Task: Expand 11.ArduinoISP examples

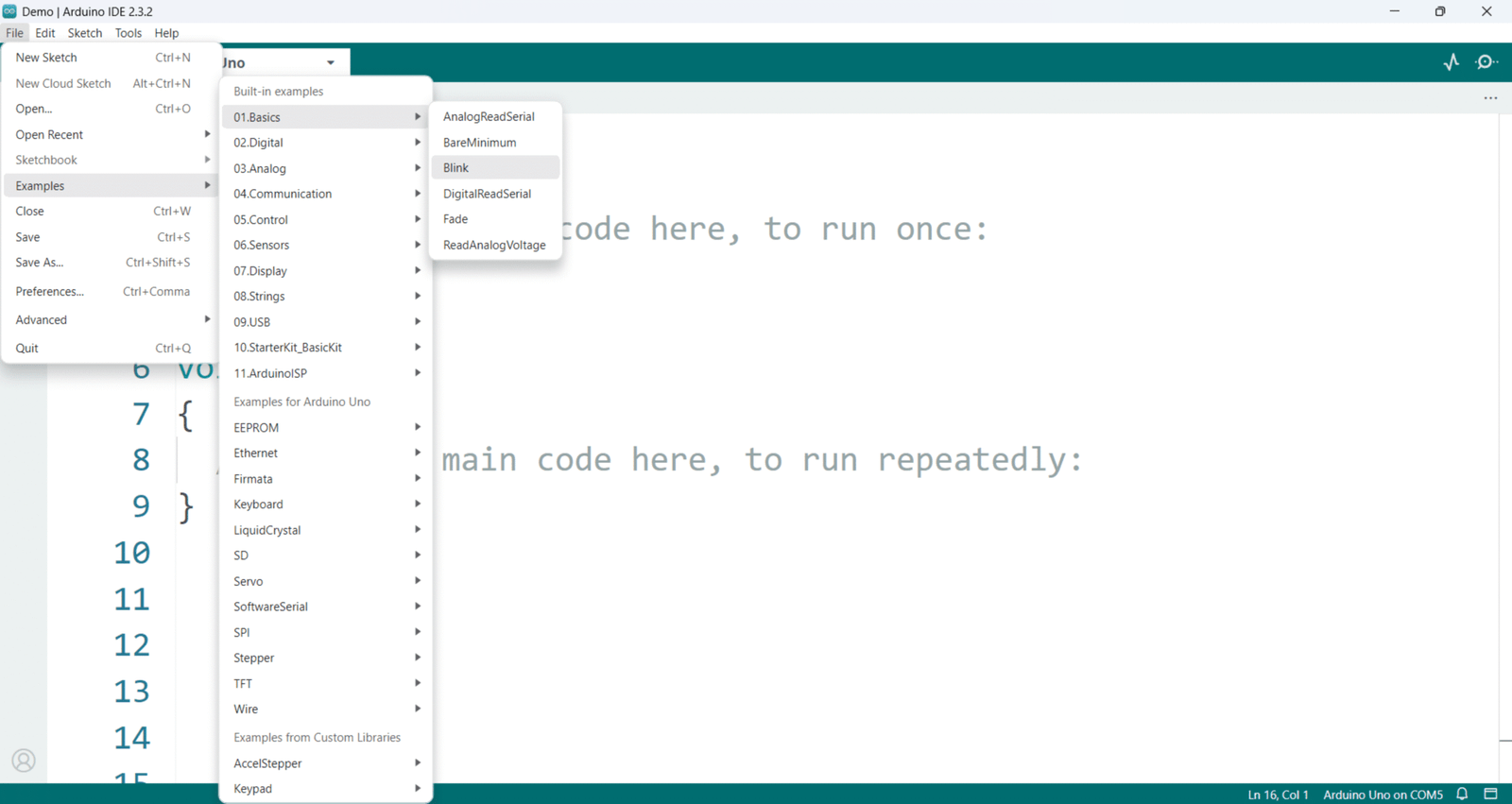Action: click(326, 373)
